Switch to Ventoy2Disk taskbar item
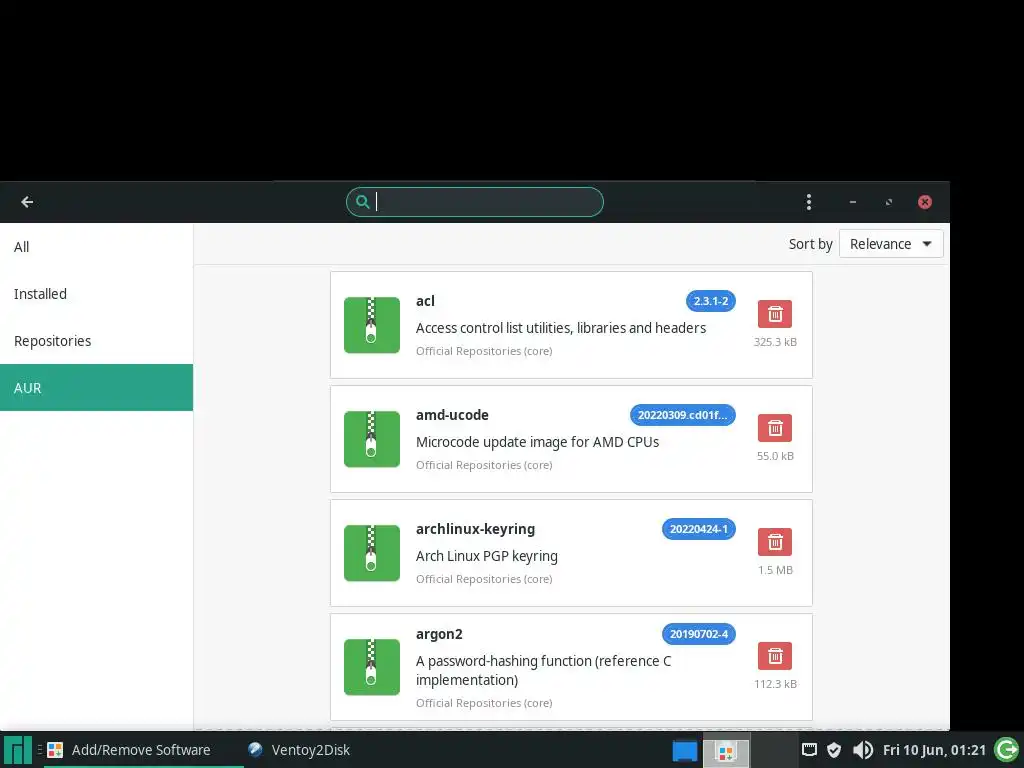1024x768 pixels. coord(300,750)
